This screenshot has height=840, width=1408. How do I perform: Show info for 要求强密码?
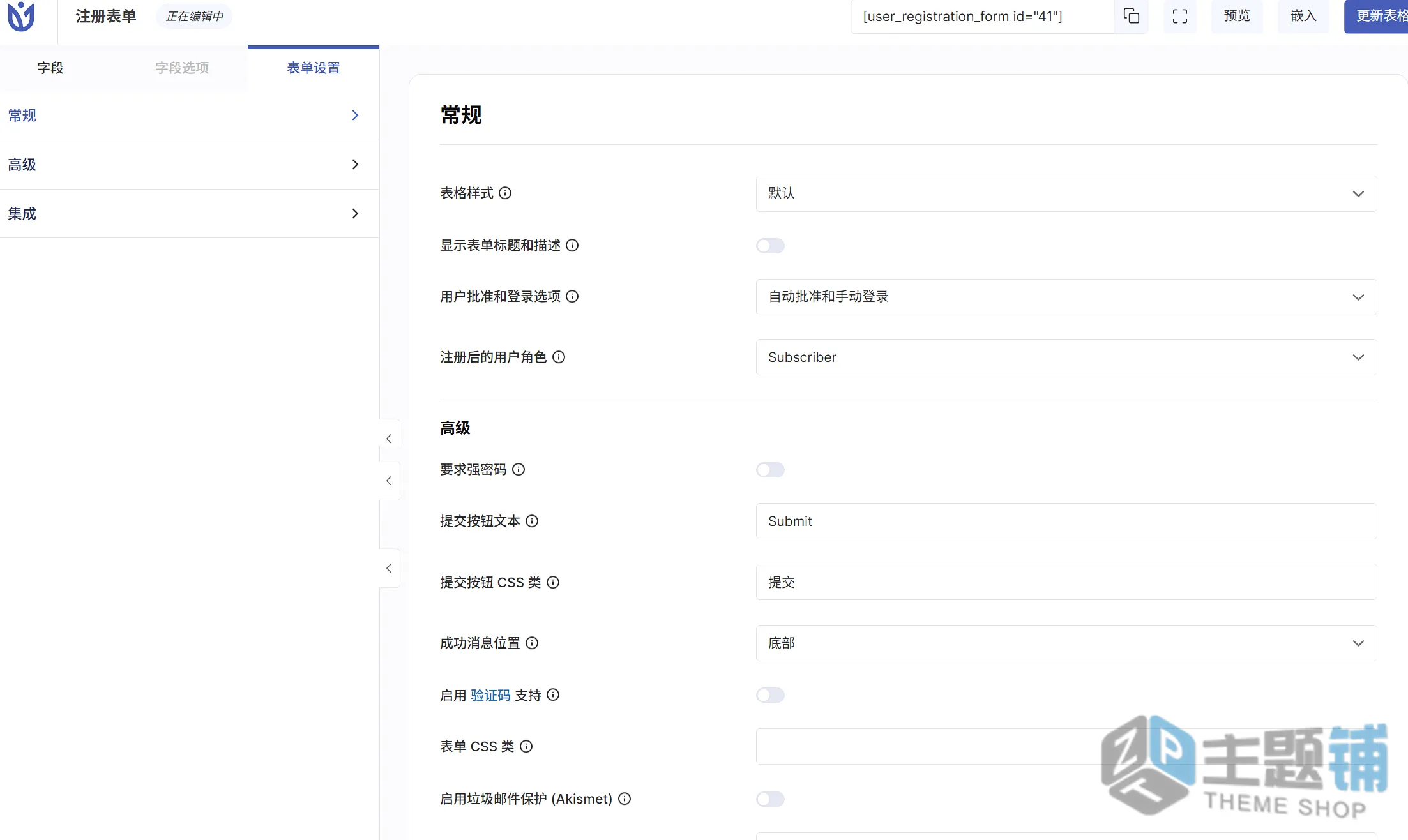click(519, 469)
